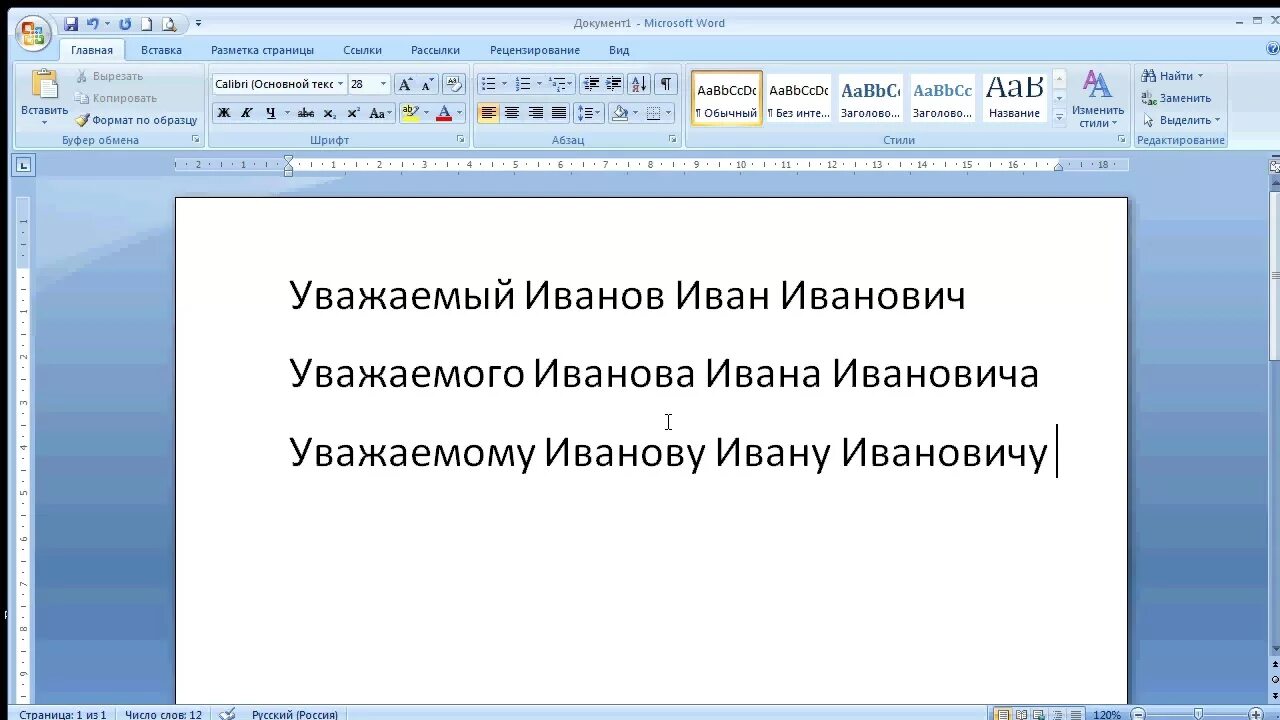Open the Выделить select menu

(1180, 120)
